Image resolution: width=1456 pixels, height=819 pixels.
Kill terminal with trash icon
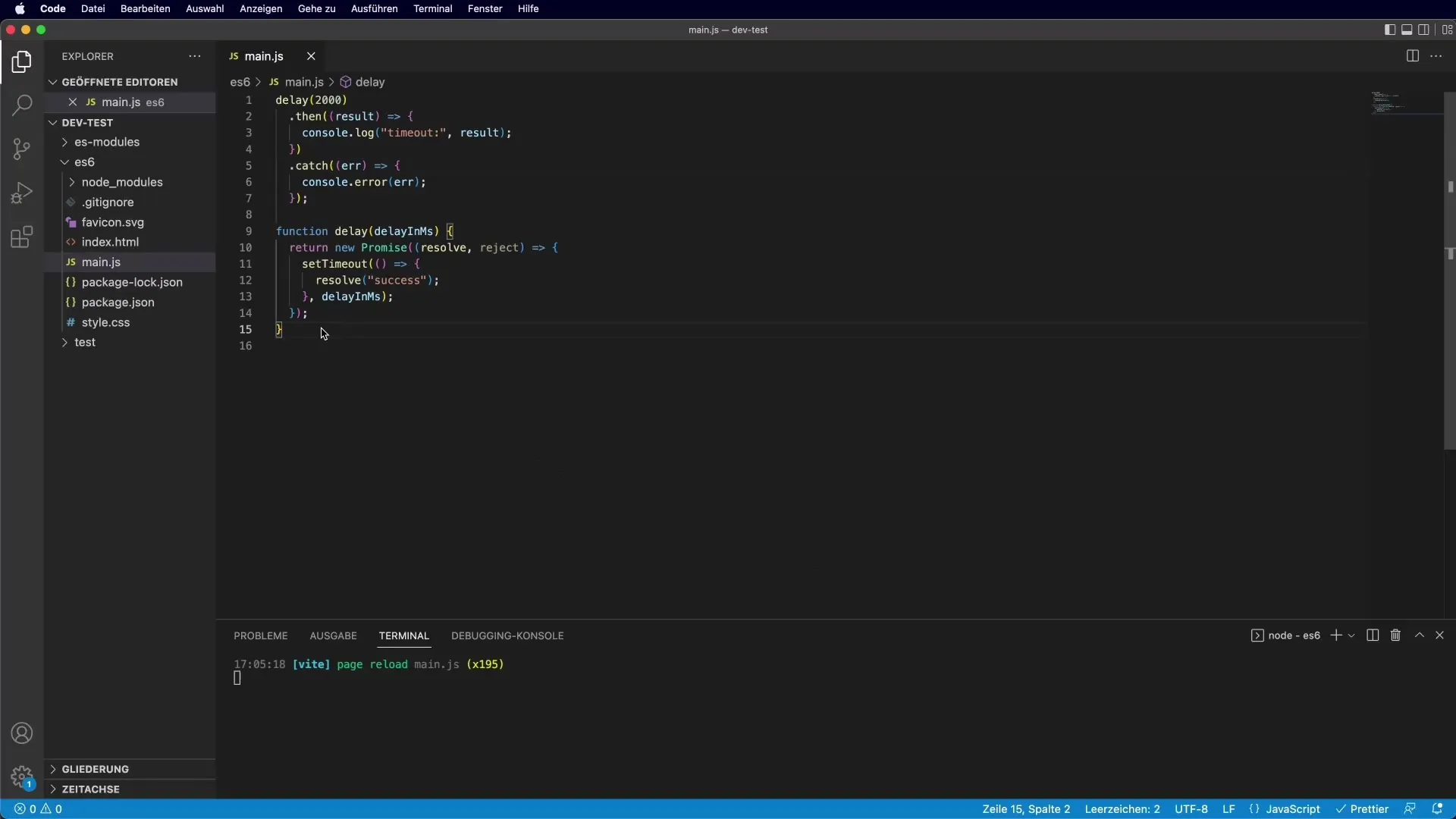[1395, 635]
